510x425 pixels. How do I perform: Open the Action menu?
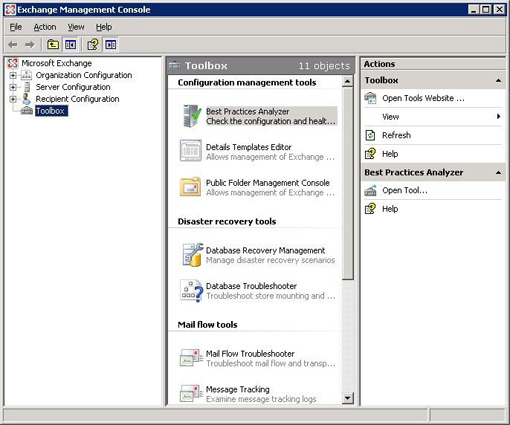click(45, 27)
